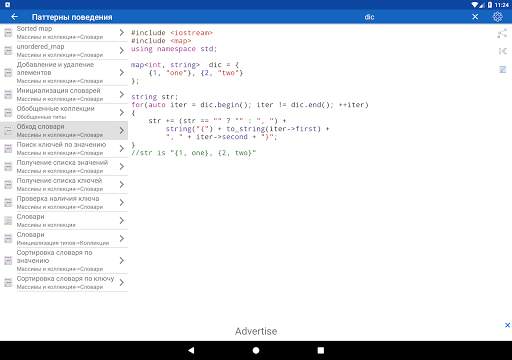Screen dimensions: 512x360
Task: Open 'Поиск ключей по значению' item
Action: [x=64, y=149]
